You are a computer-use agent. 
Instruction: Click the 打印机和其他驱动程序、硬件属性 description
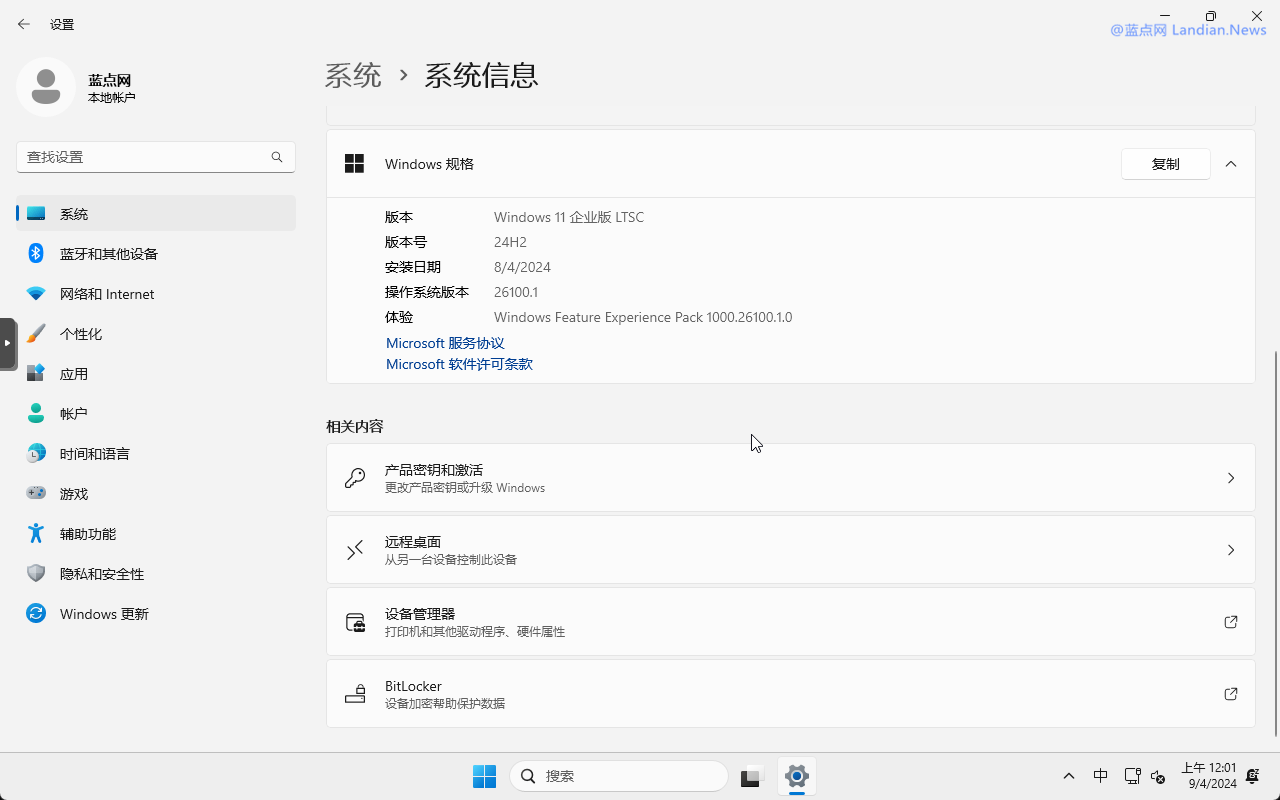(x=475, y=632)
